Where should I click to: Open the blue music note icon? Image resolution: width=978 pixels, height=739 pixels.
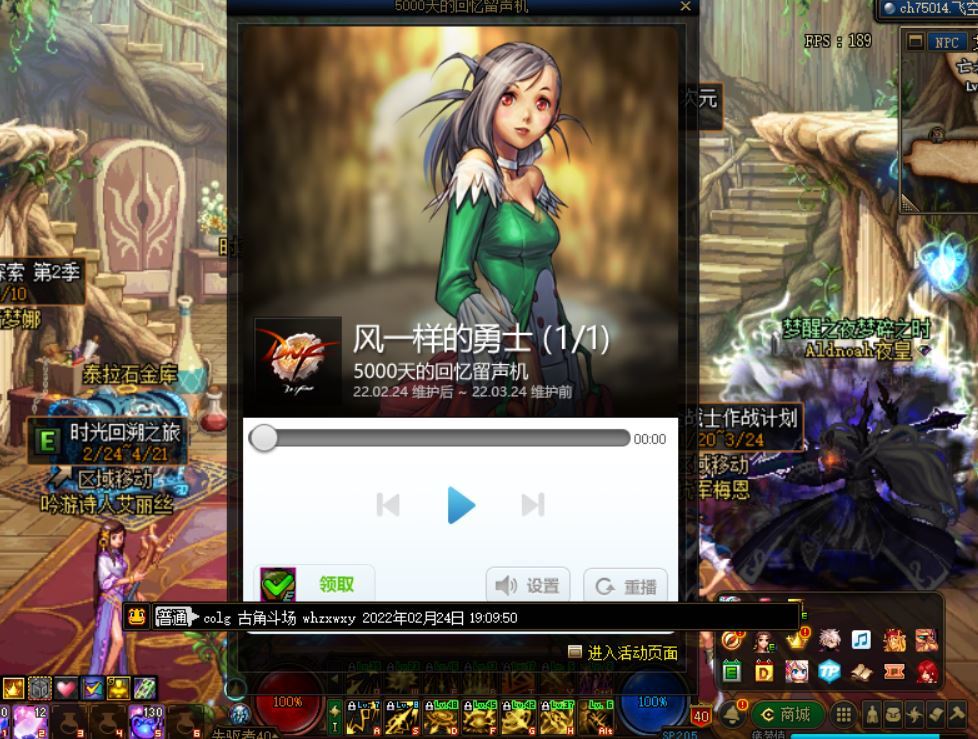pyautogui.click(x=861, y=640)
